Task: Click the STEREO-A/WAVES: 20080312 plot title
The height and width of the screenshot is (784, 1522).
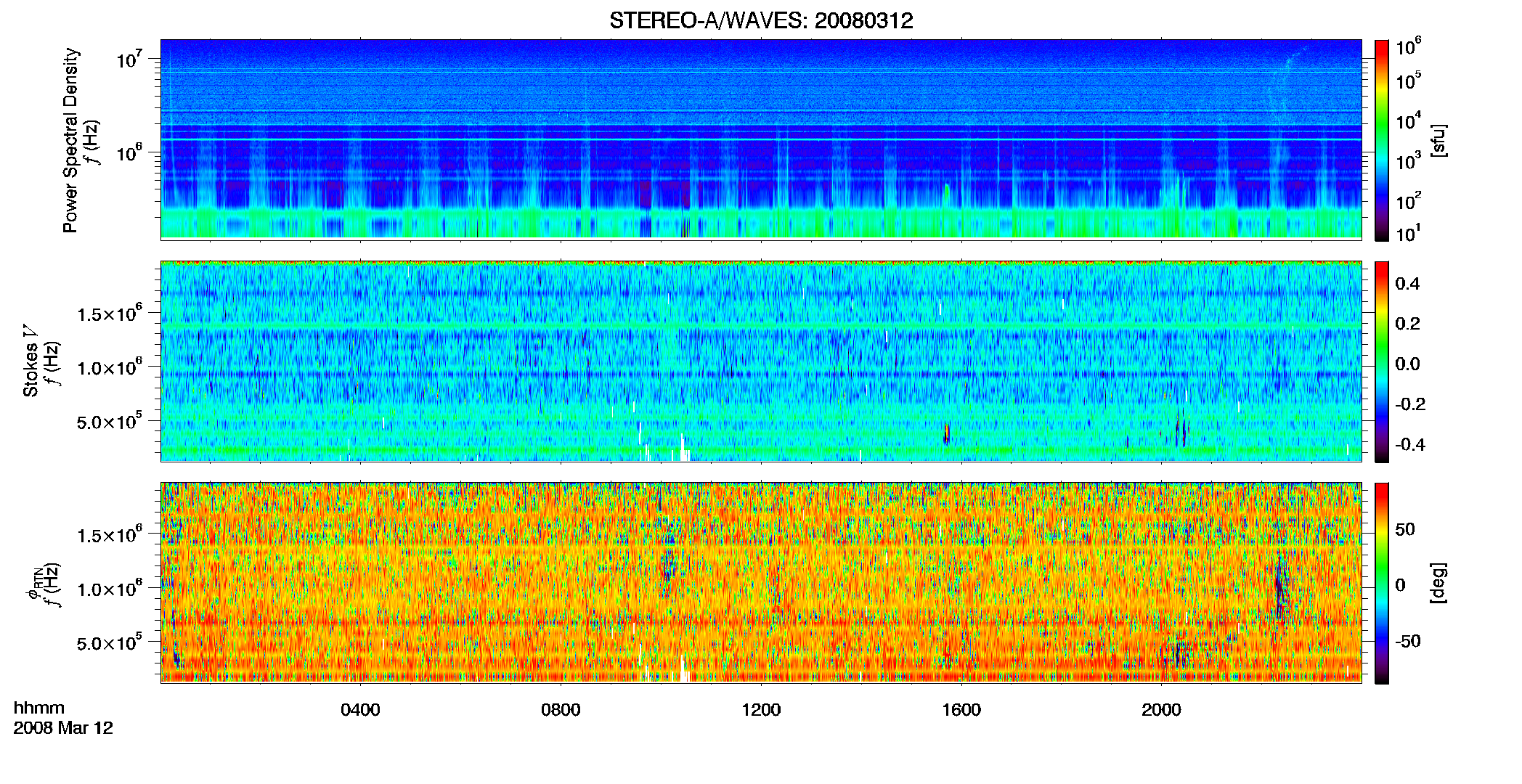Action: (x=761, y=20)
